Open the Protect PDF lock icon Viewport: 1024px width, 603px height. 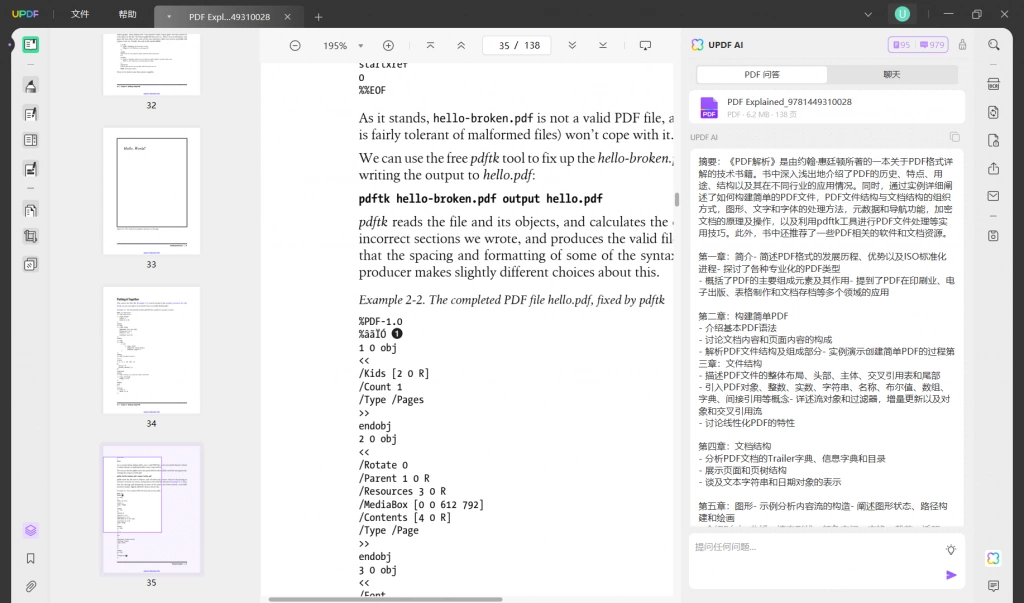(993, 140)
